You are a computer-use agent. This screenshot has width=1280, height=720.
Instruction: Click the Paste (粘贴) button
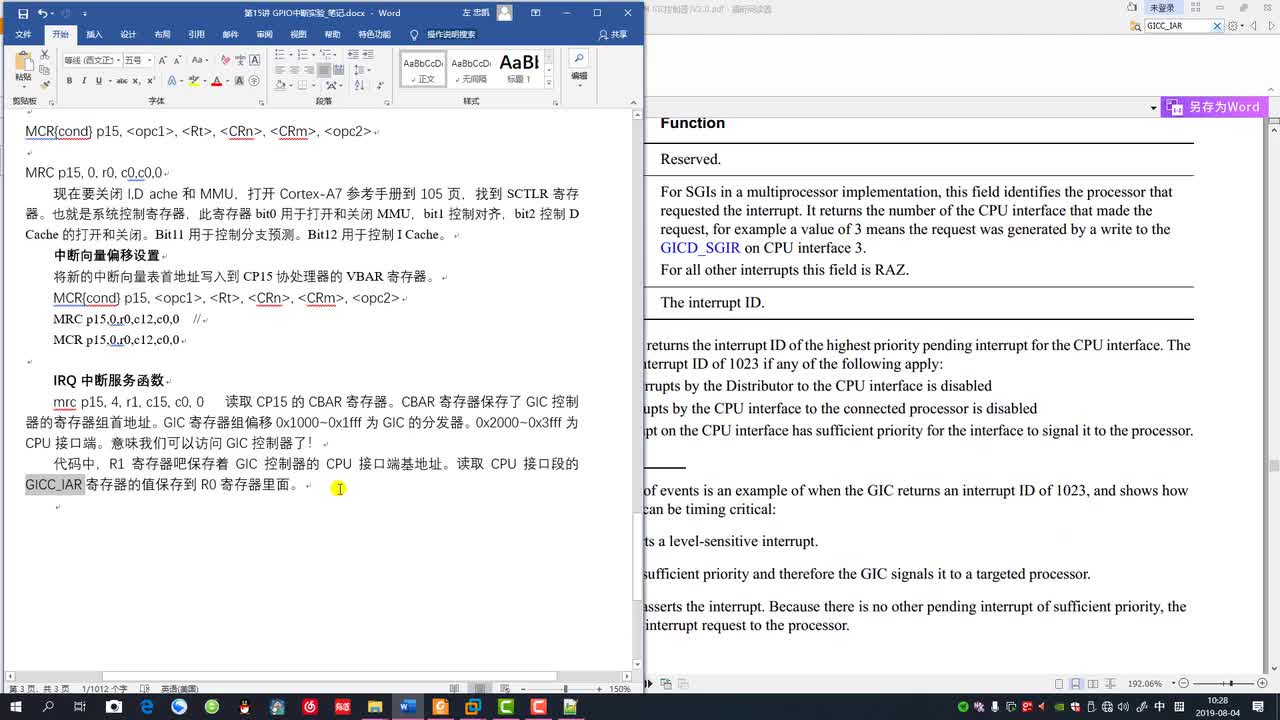(x=24, y=68)
